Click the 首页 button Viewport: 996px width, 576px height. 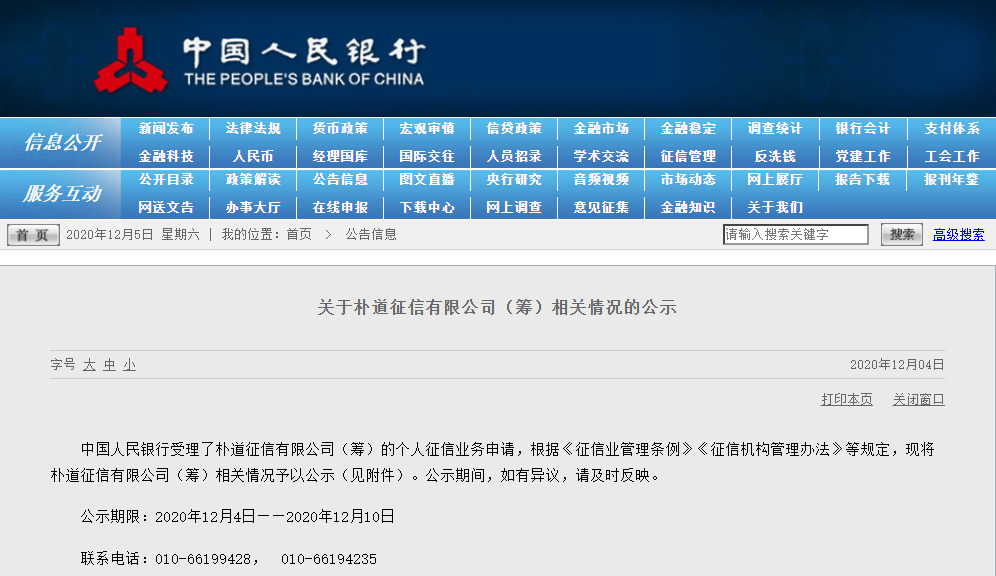pos(33,235)
